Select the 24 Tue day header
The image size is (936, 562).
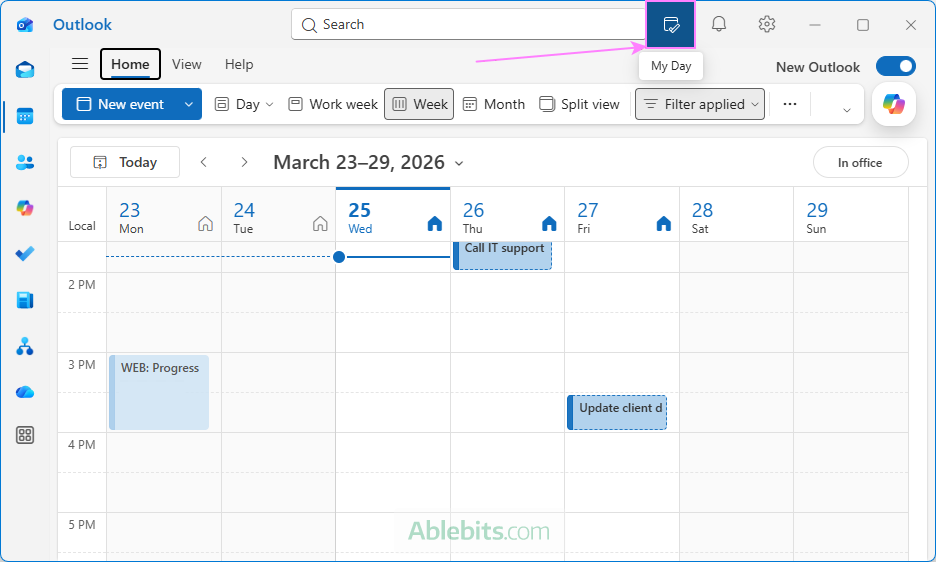[x=278, y=216]
